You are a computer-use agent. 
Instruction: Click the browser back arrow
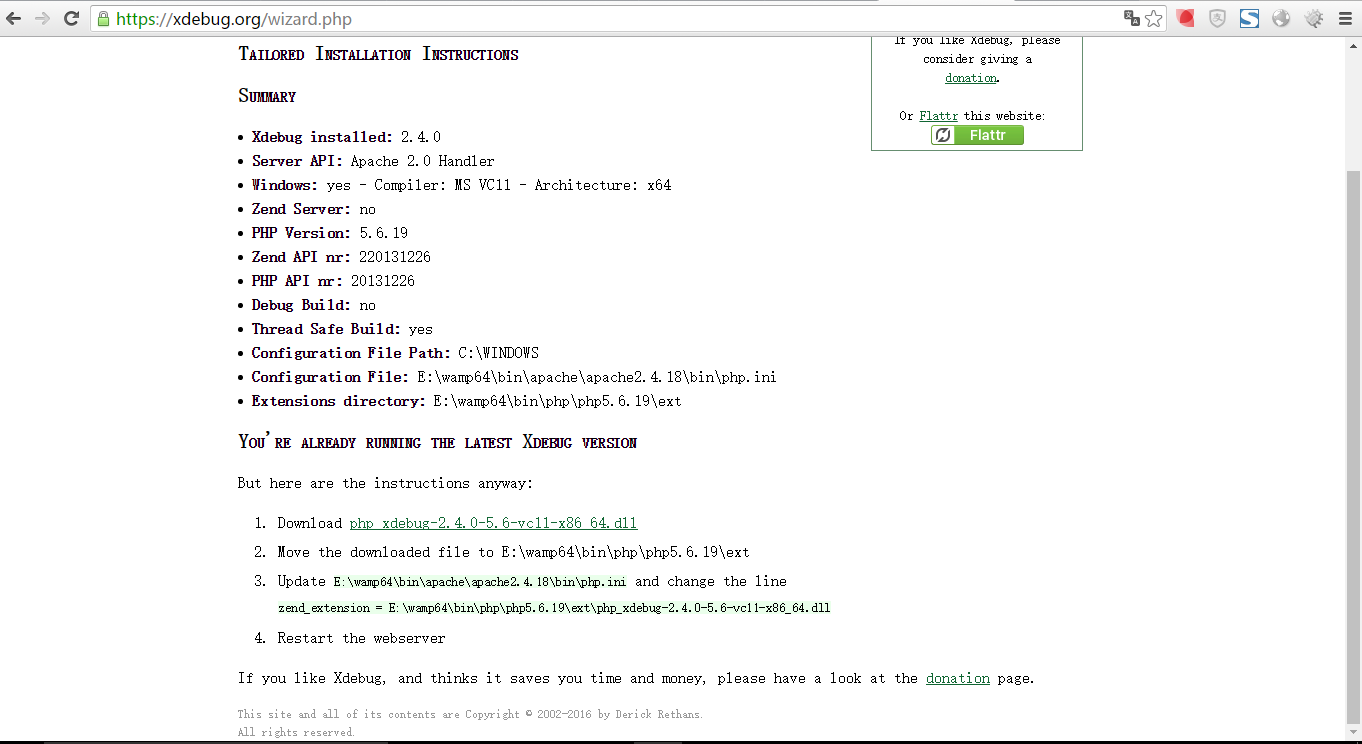(14, 18)
